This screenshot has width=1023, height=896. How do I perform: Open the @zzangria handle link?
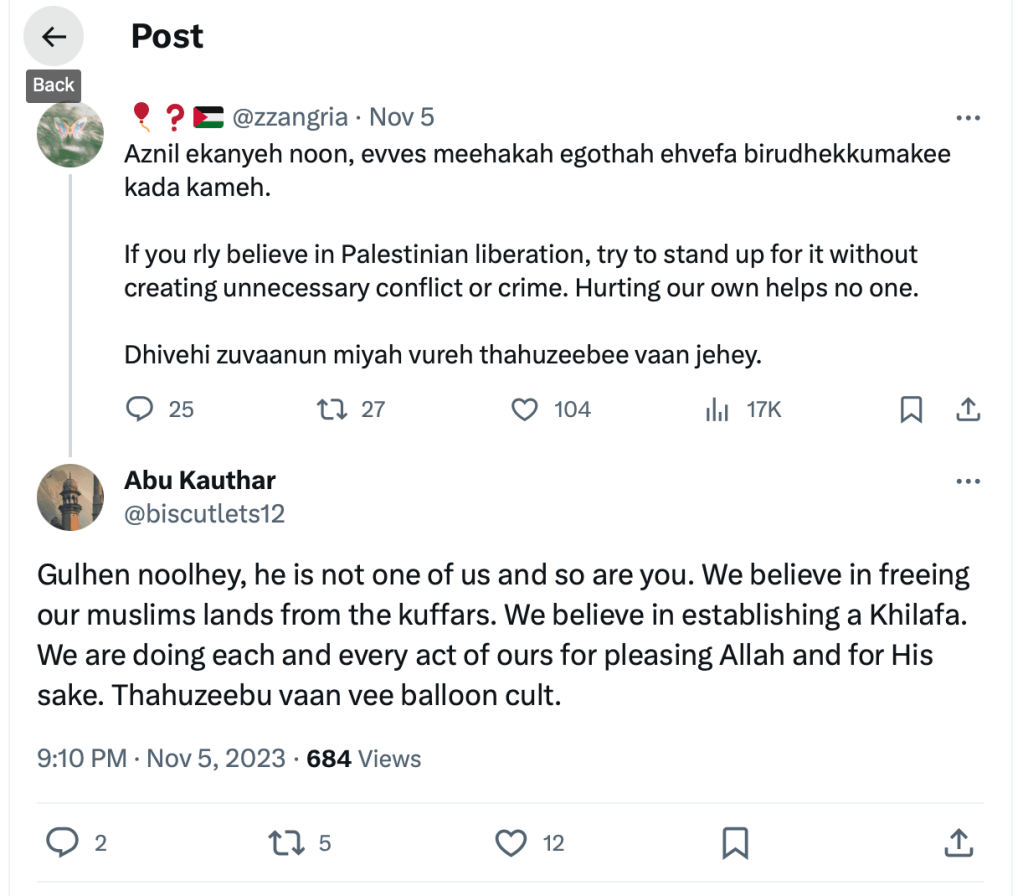pos(290,117)
